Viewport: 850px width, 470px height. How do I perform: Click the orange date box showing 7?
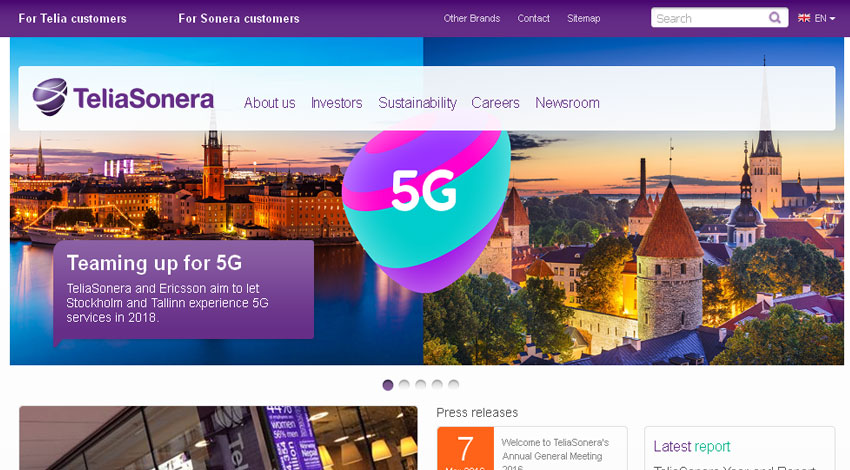click(465, 449)
